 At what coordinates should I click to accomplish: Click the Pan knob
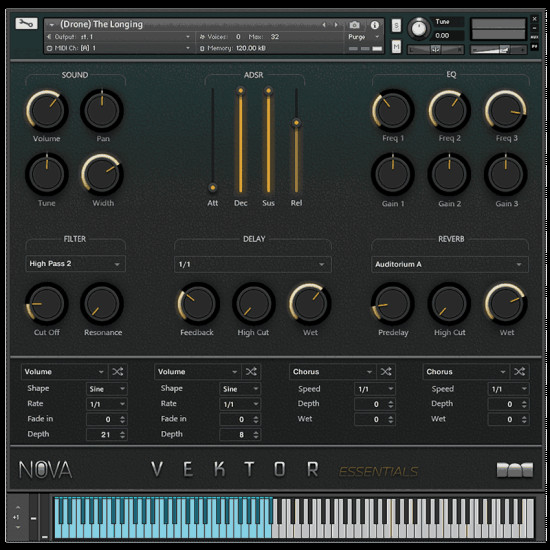pyautogui.click(x=102, y=111)
